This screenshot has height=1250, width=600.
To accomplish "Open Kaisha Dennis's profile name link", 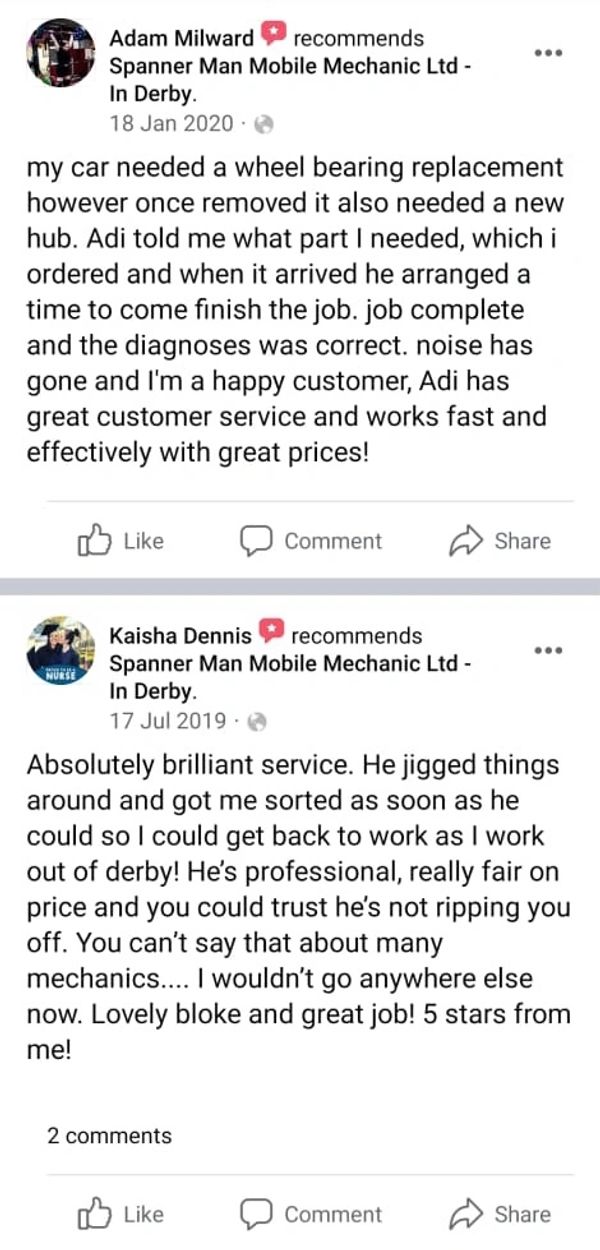I will [x=182, y=635].
